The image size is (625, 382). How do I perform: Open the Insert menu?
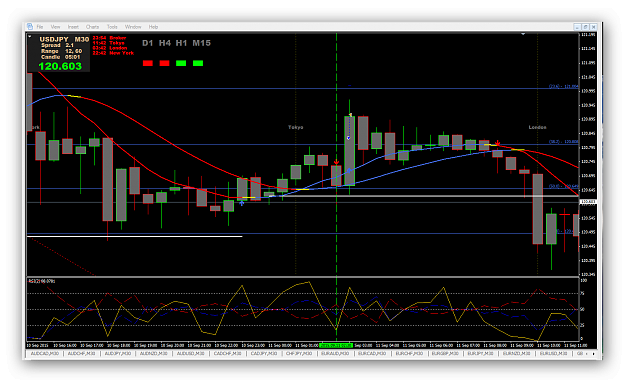pos(73,27)
